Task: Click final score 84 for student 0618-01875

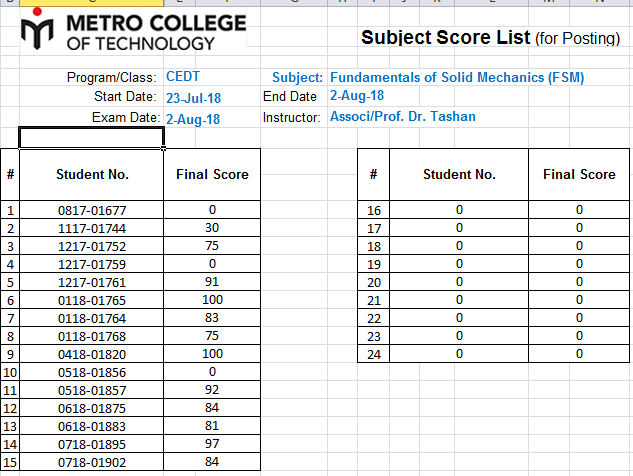Action: pos(212,408)
